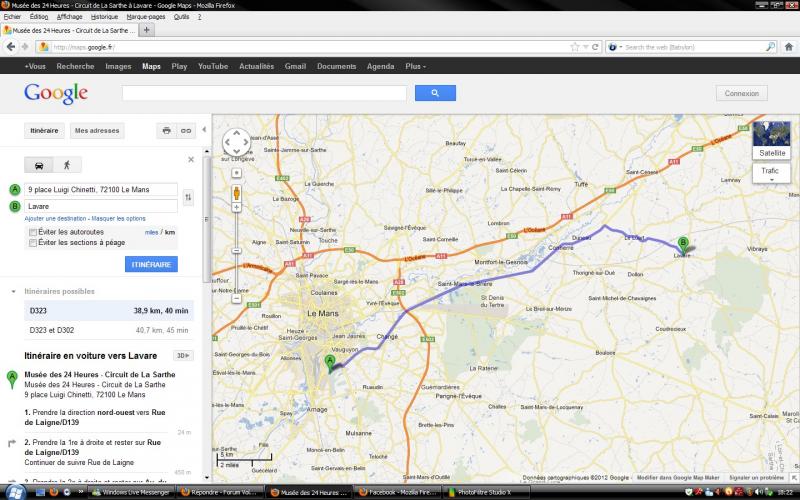Click the my-location button on map
Screen dimensions: 800x500
coord(237,173)
